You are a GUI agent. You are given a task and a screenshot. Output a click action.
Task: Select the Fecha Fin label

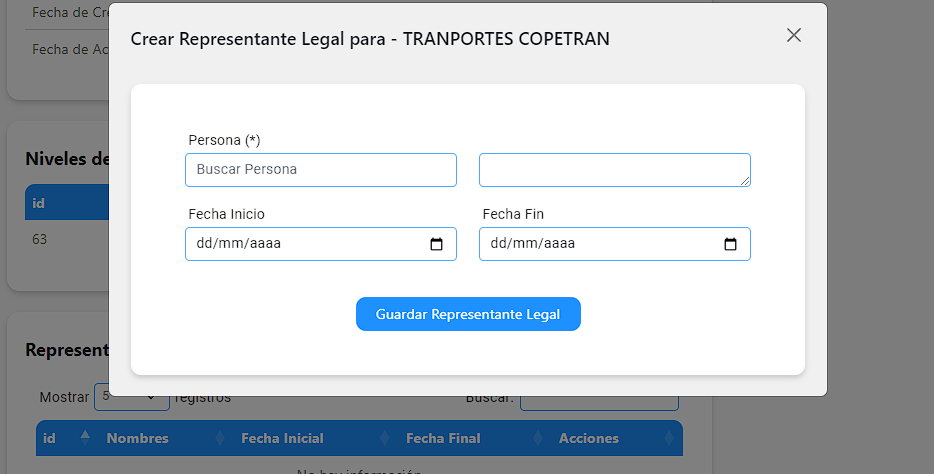(513, 214)
